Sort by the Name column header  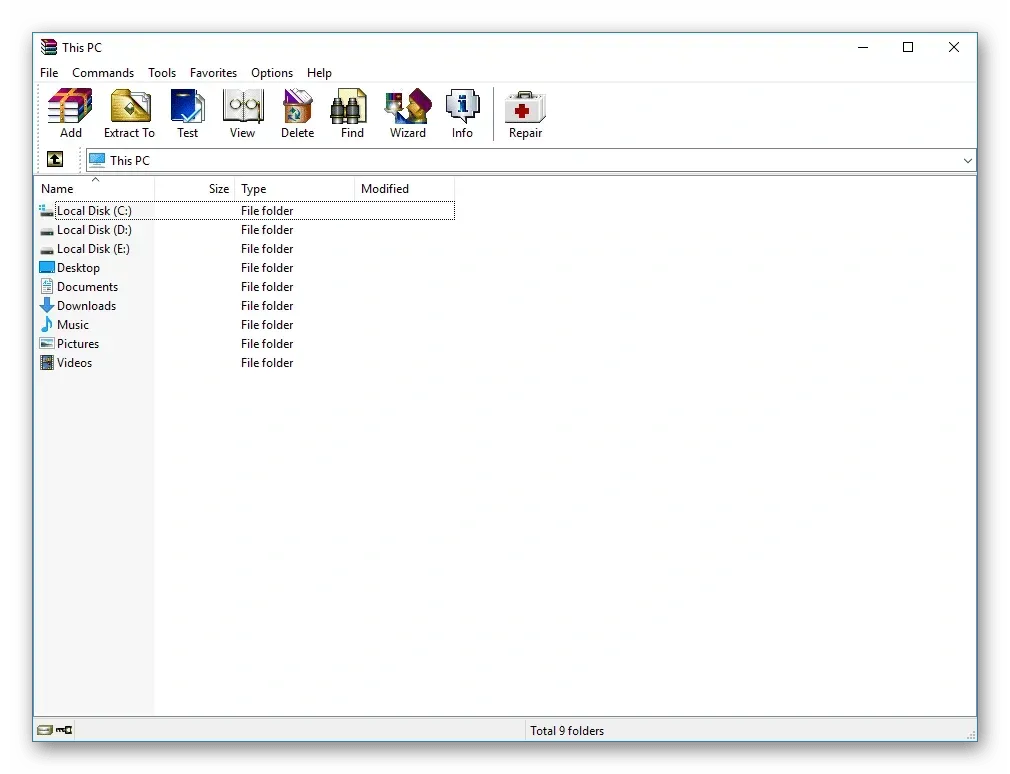click(x=95, y=189)
